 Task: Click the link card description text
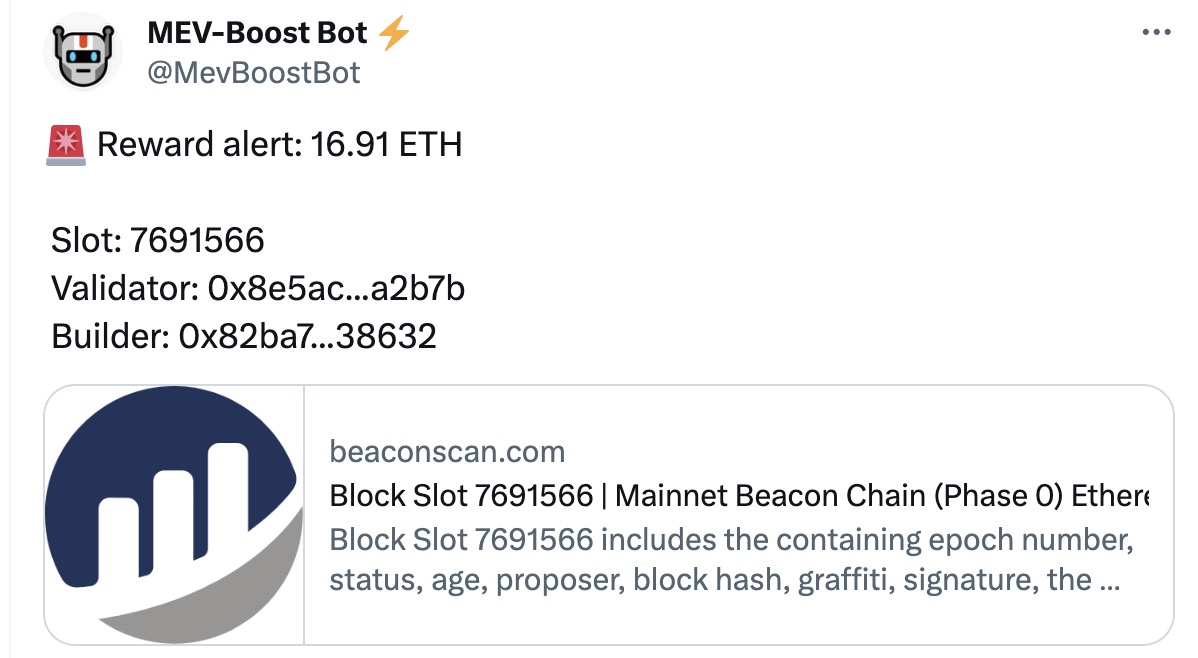[730, 560]
